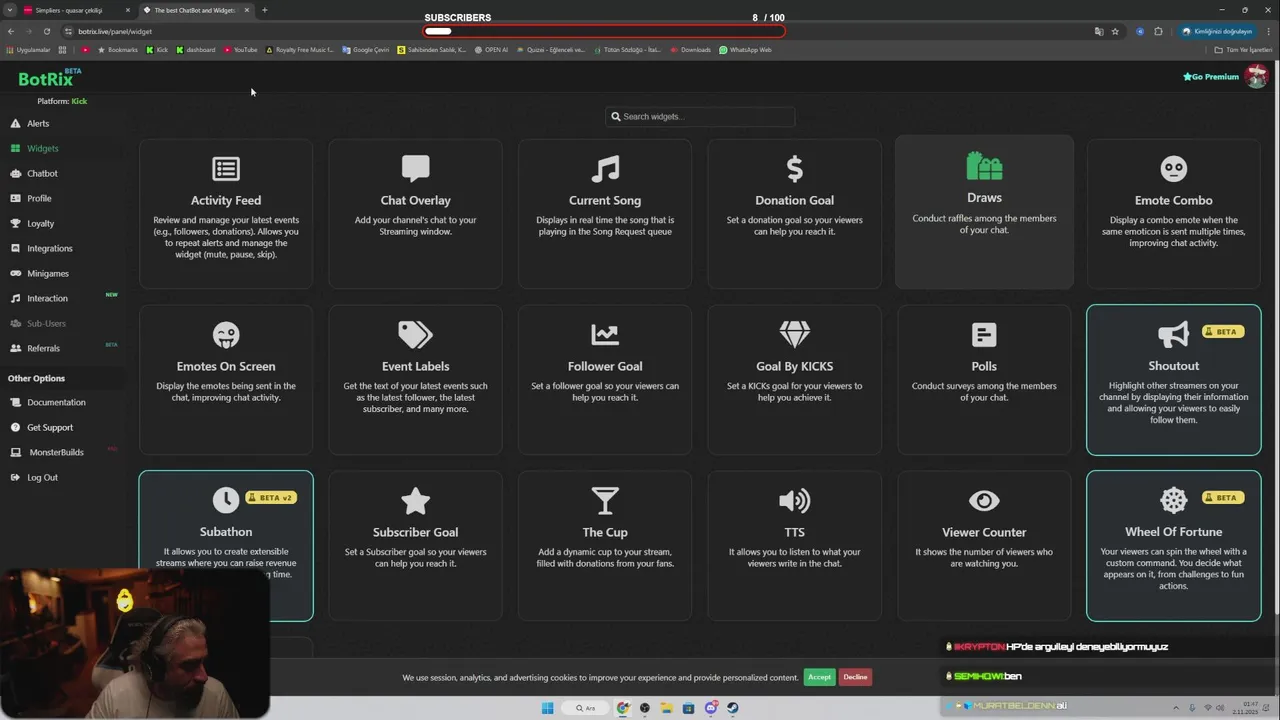Screen dimensions: 1280x720
Task: Open the Wheel Of Fortune wheel icon
Action: coord(1173,500)
